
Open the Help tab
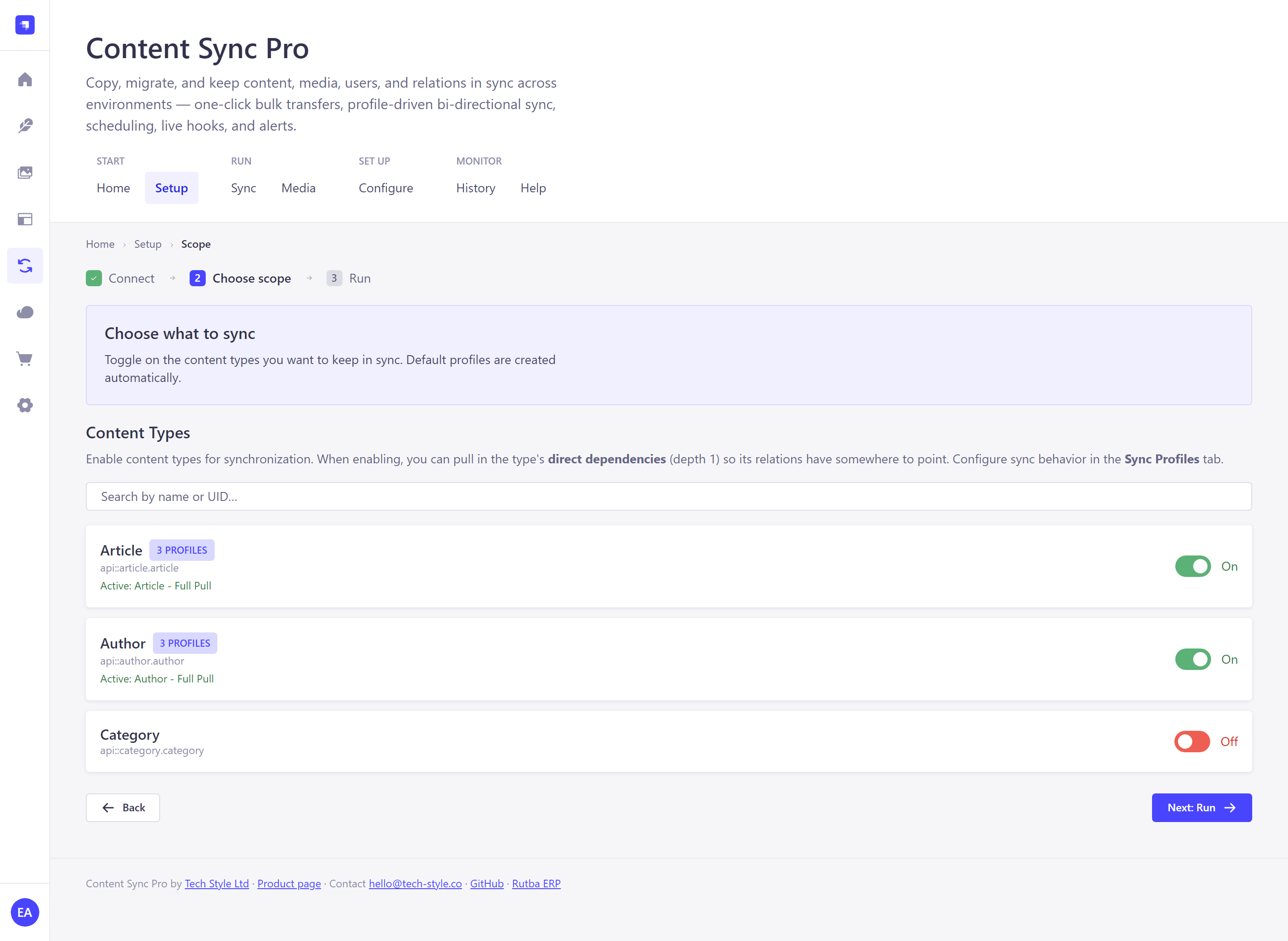click(533, 188)
